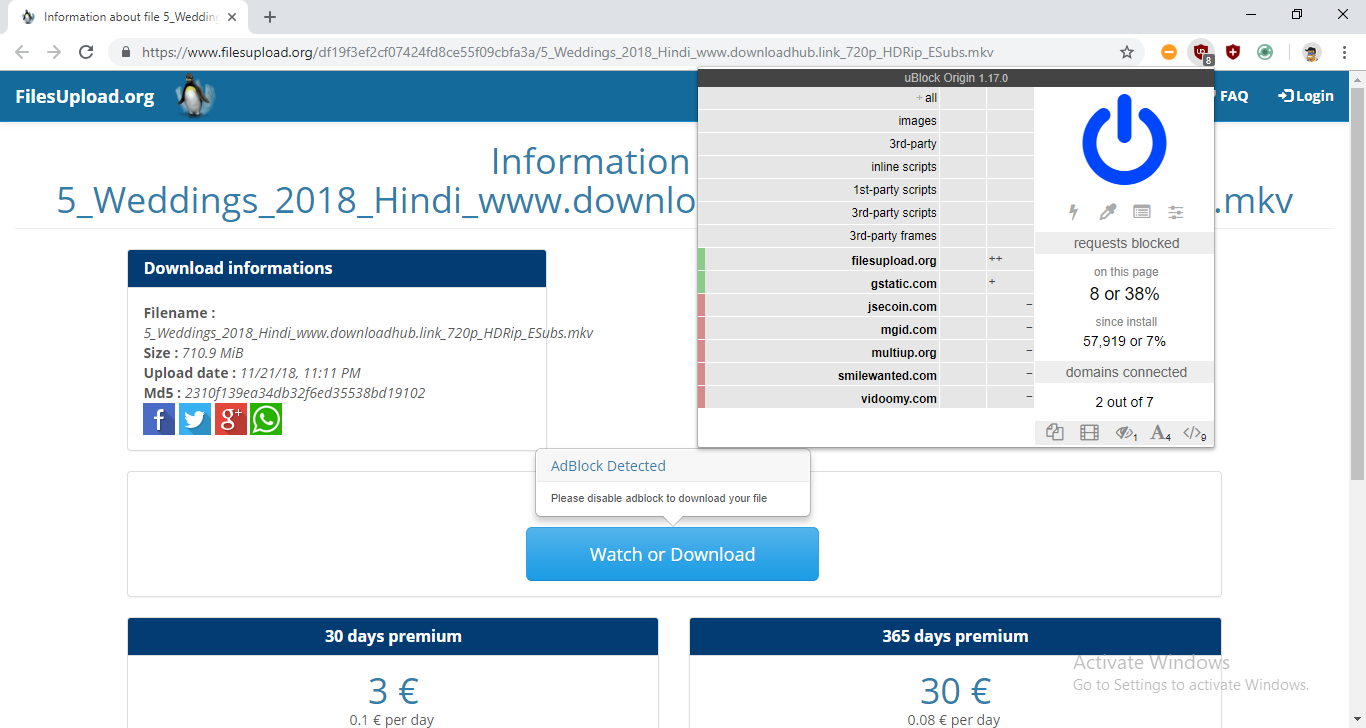Image resolution: width=1366 pixels, height=728 pixels.
Task: Open Chrome profile avatar
Action: [x=1311, y=52]
